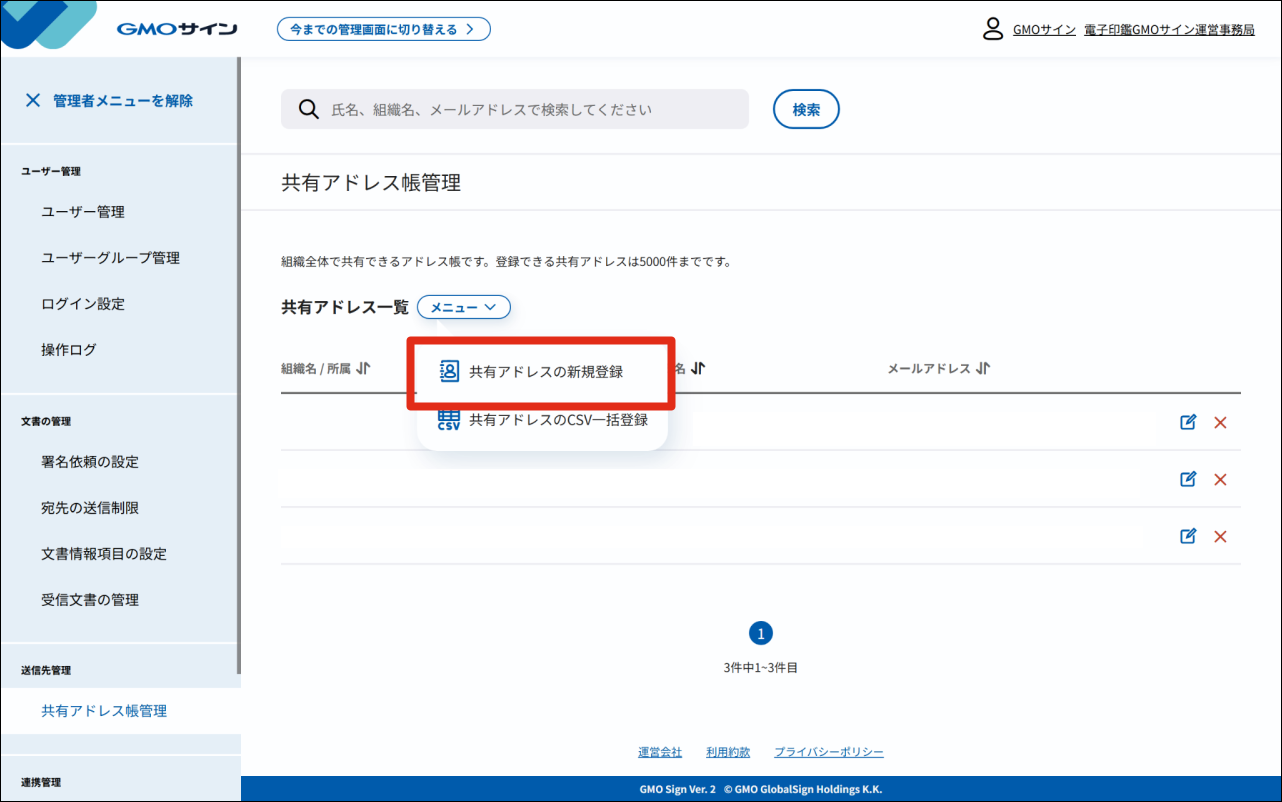The width and height of the screenshot is (1282, 802).
Task: Switch to previous admin screen button
Action: pos(383,29)
